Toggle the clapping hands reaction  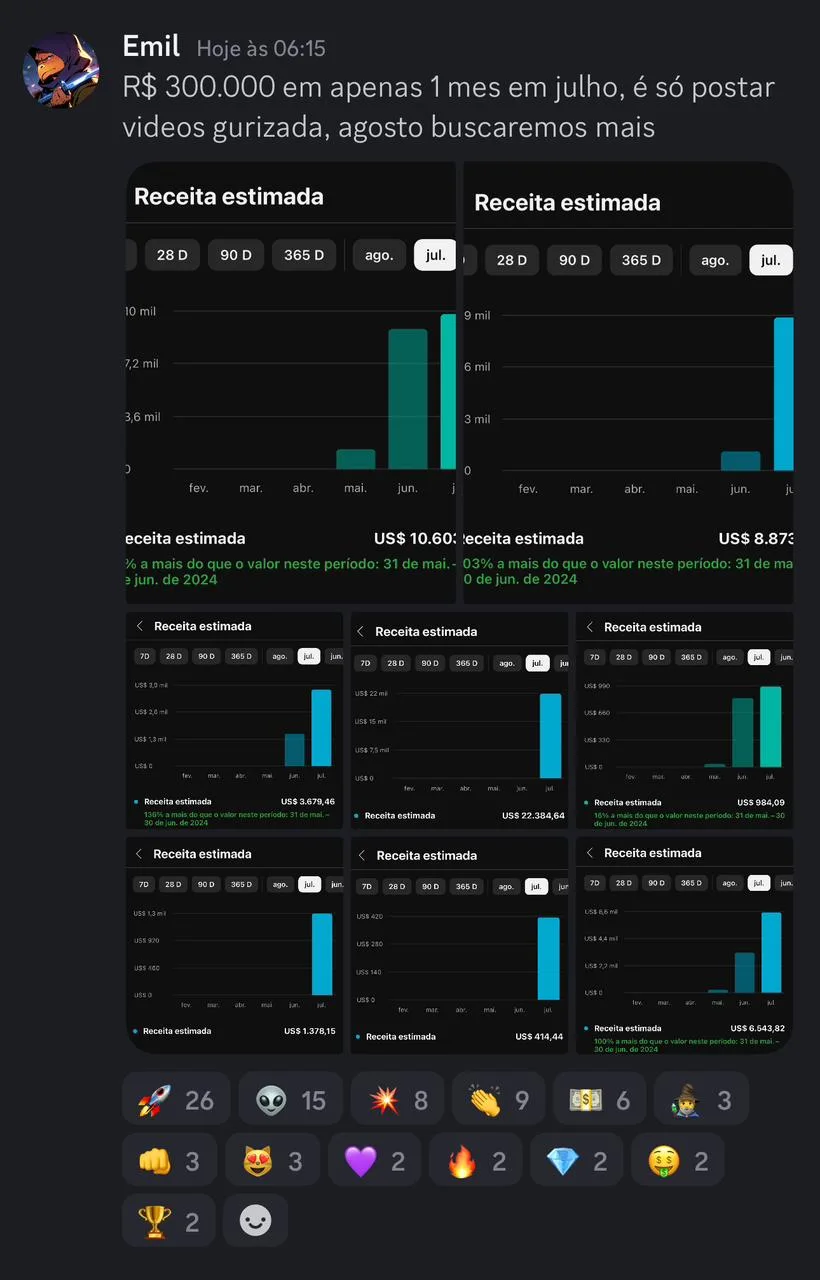498,1100
